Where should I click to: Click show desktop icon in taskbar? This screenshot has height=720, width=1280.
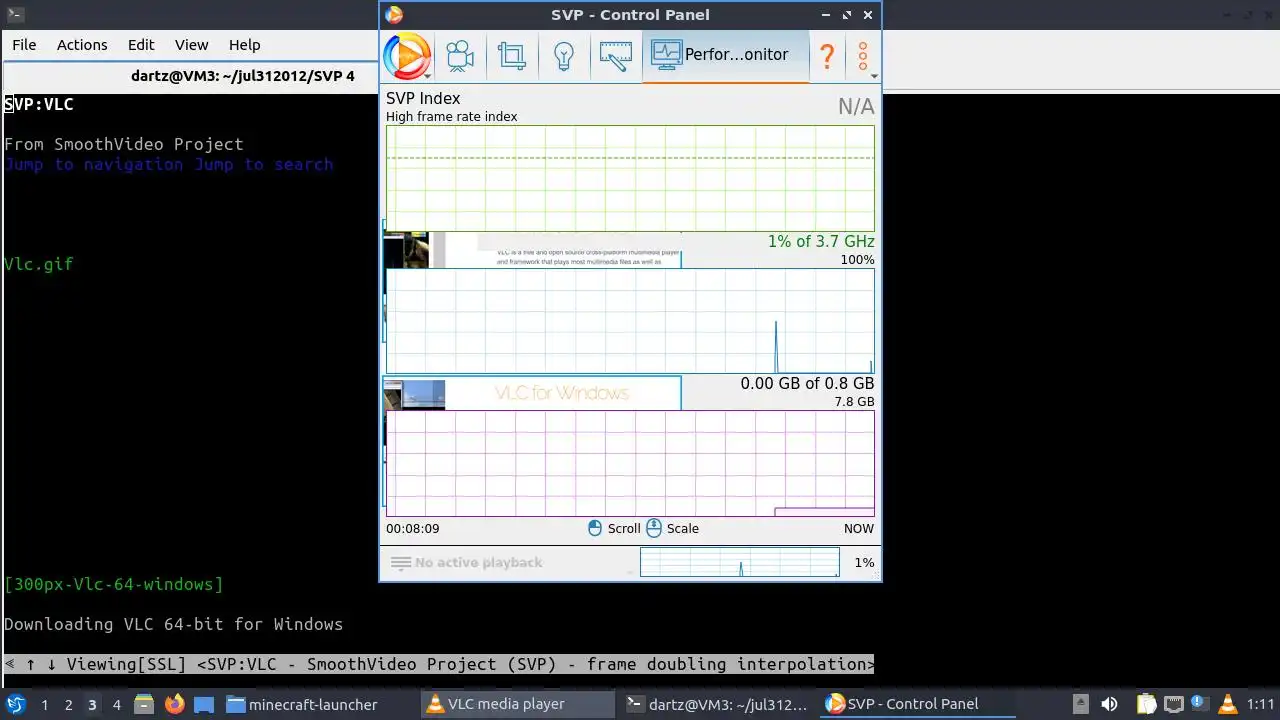click(203, 704)
